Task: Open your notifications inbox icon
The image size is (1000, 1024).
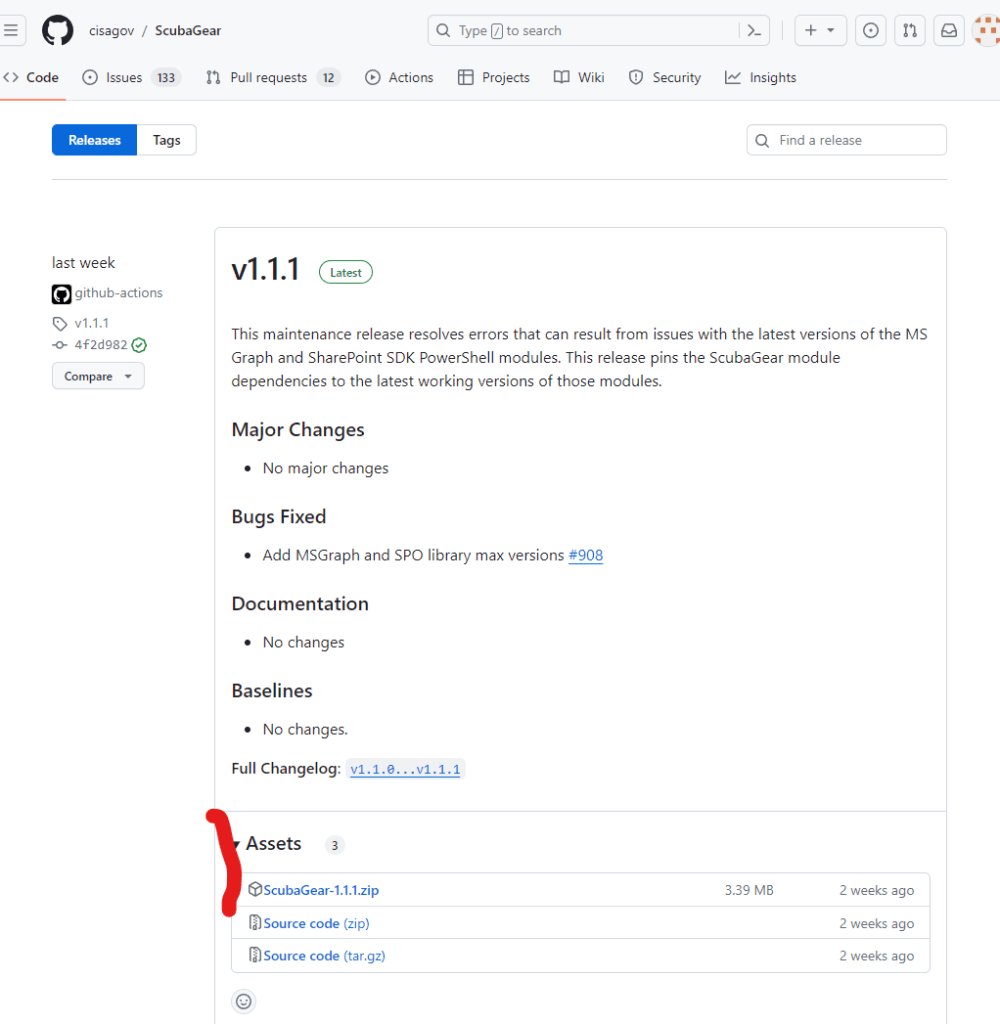Action: click(948, 30)
